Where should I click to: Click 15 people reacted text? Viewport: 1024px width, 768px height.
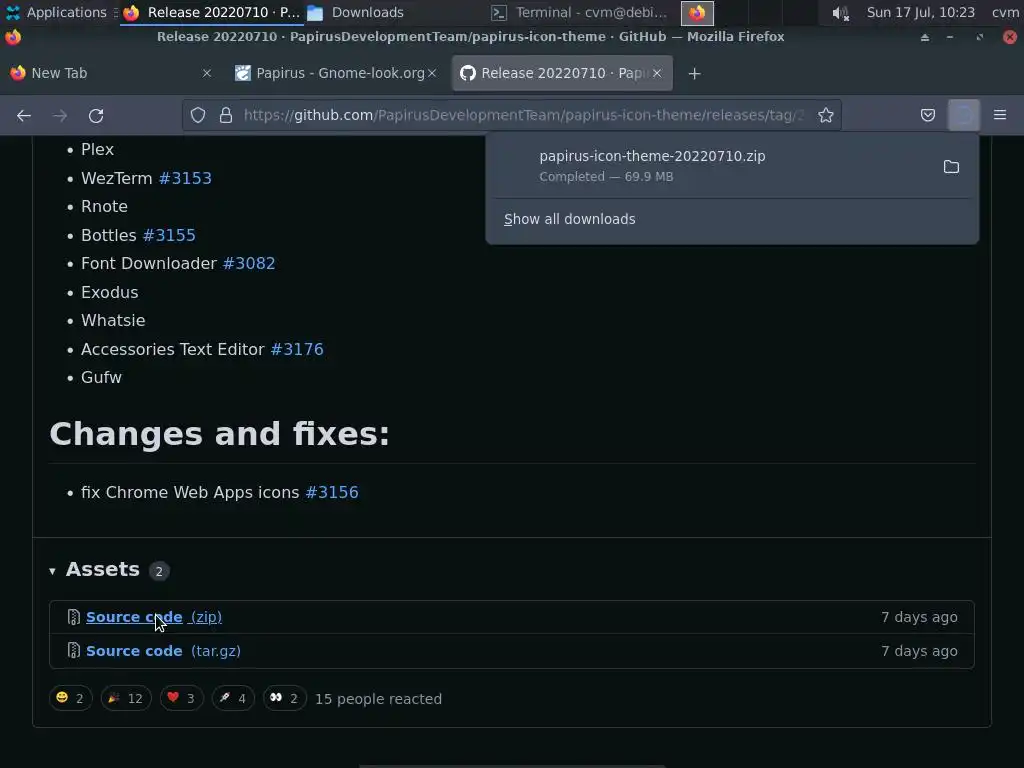click(x=378, y=699)
